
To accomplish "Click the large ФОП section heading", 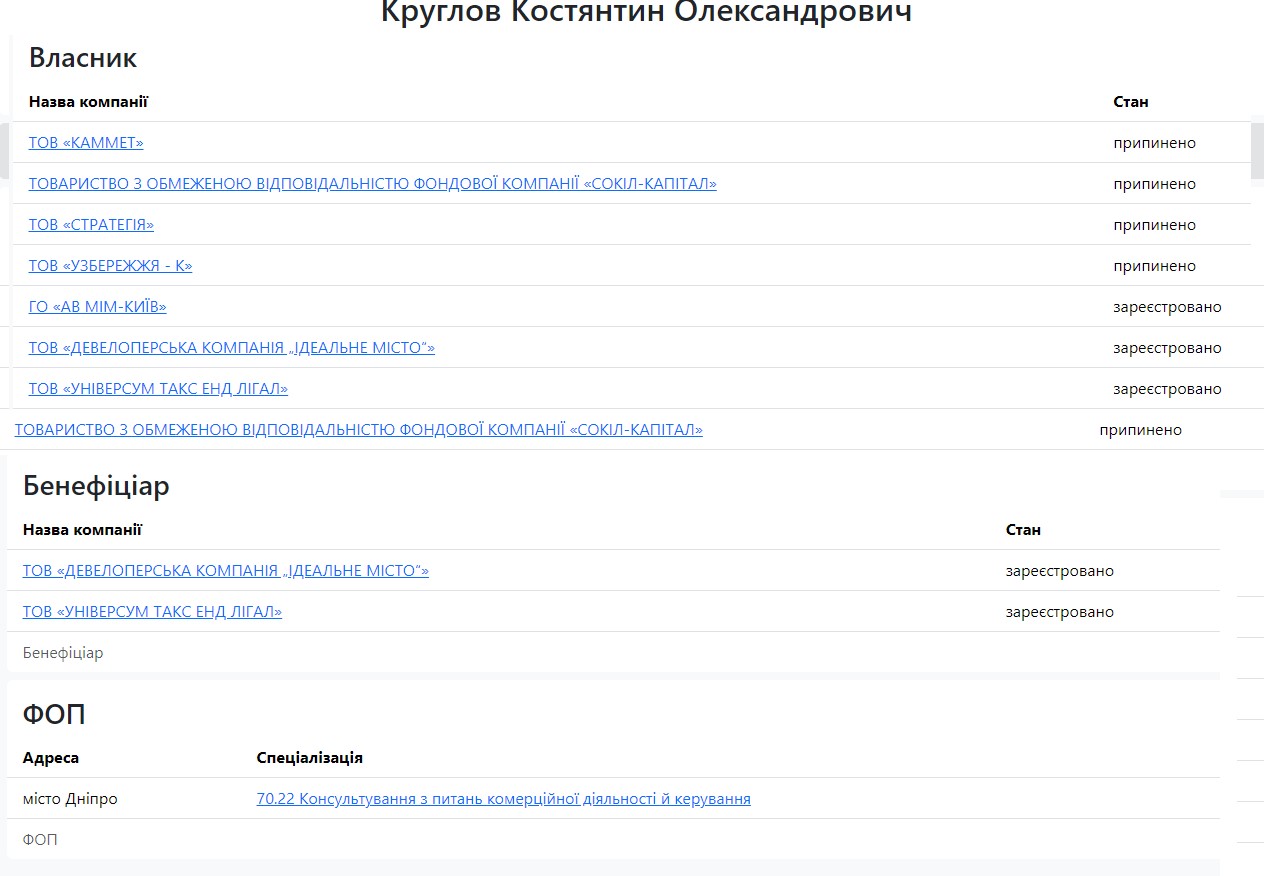I will (54, 715).
